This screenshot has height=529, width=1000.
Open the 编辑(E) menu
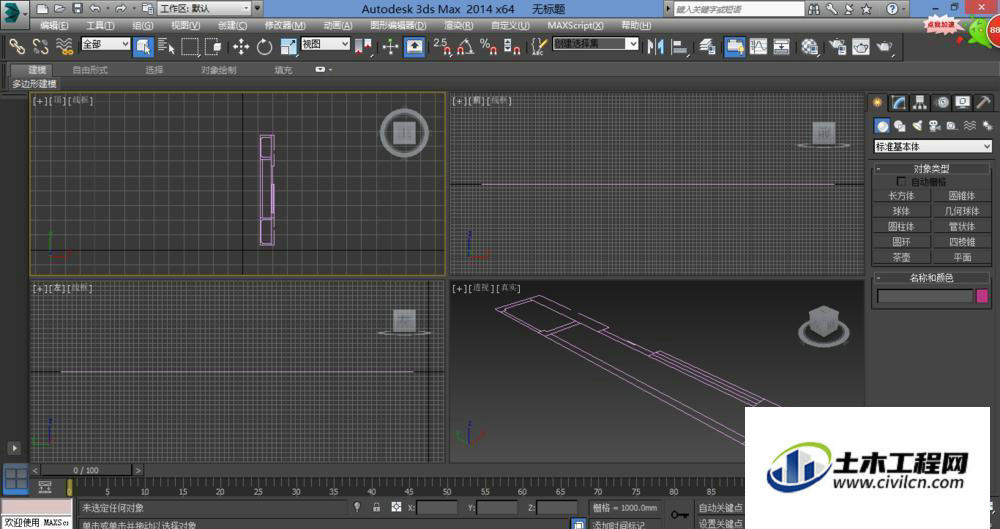point(54,26)
